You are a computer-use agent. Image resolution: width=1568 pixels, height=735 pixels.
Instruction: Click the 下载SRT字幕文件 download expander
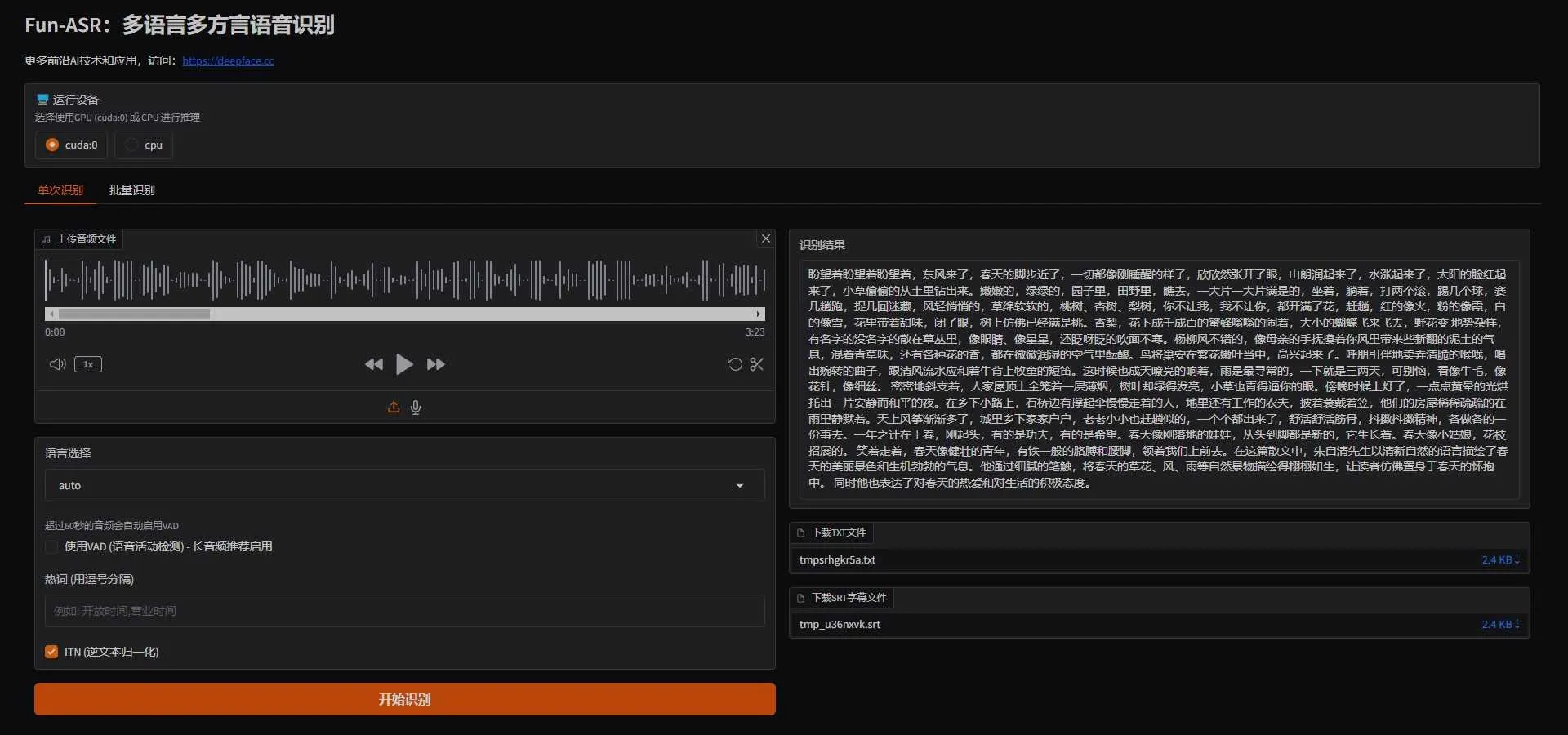pyautogui.click(x=840, y=597)
